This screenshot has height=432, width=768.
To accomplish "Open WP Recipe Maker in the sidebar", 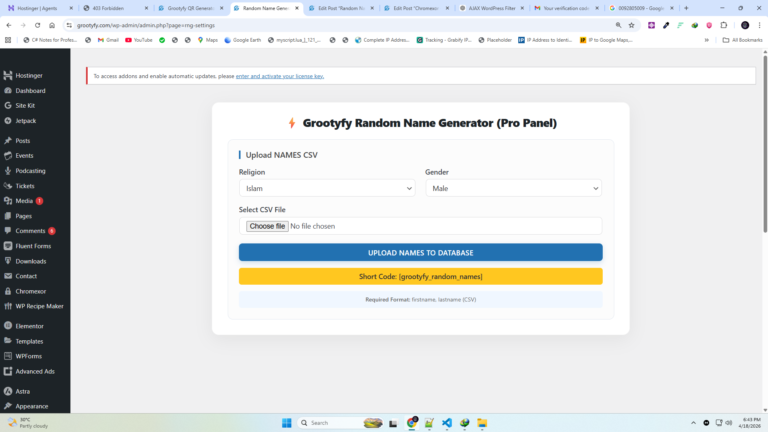I will pos(39,306).
